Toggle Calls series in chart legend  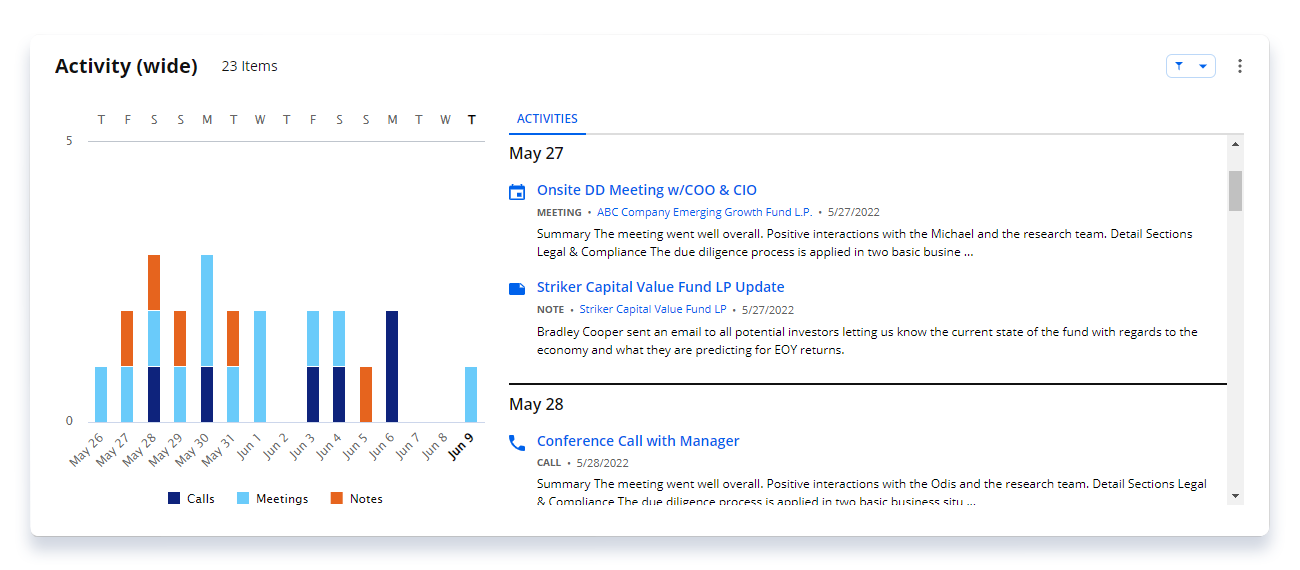coord(191,499)
